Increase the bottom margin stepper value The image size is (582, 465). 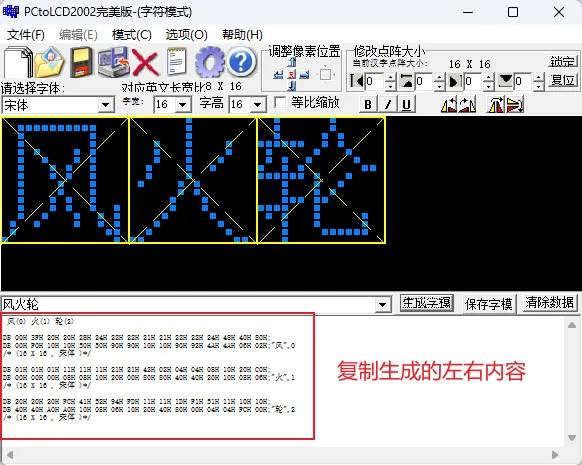pyautogui.click(x=539, y=77)
